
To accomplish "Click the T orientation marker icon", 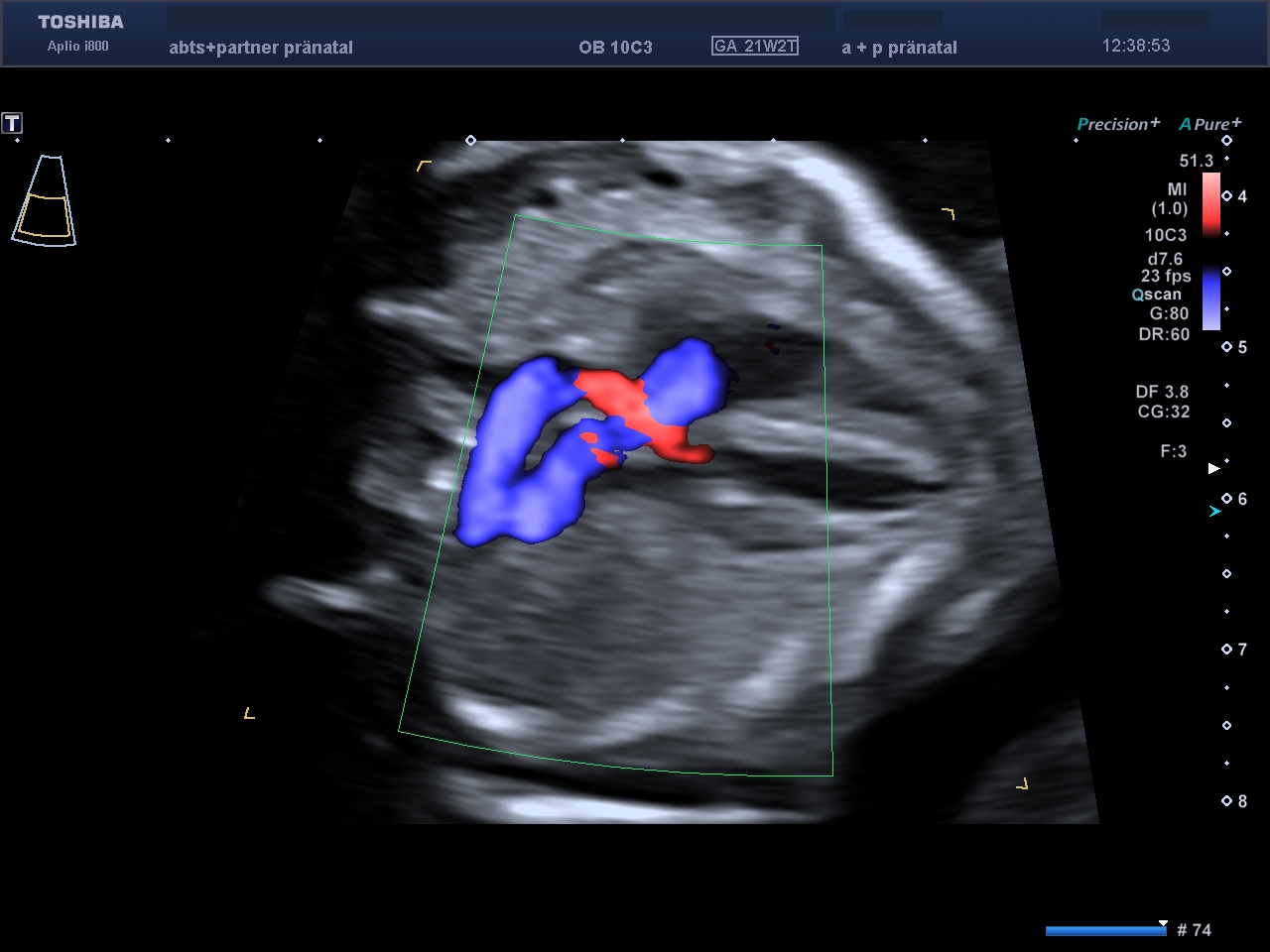I will [x=12, y=123].
